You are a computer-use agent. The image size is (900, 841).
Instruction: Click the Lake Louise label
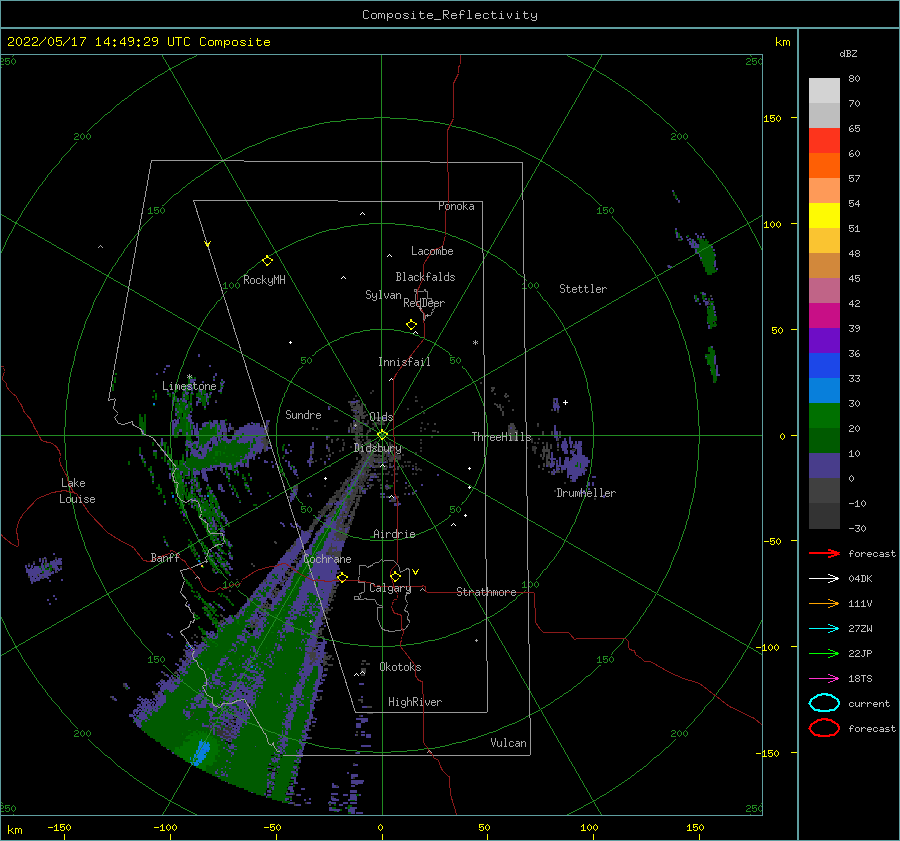pos(77,491)
